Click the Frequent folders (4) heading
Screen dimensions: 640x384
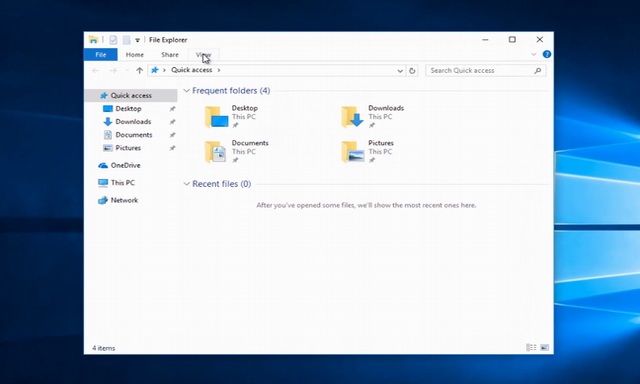point(231,91)
